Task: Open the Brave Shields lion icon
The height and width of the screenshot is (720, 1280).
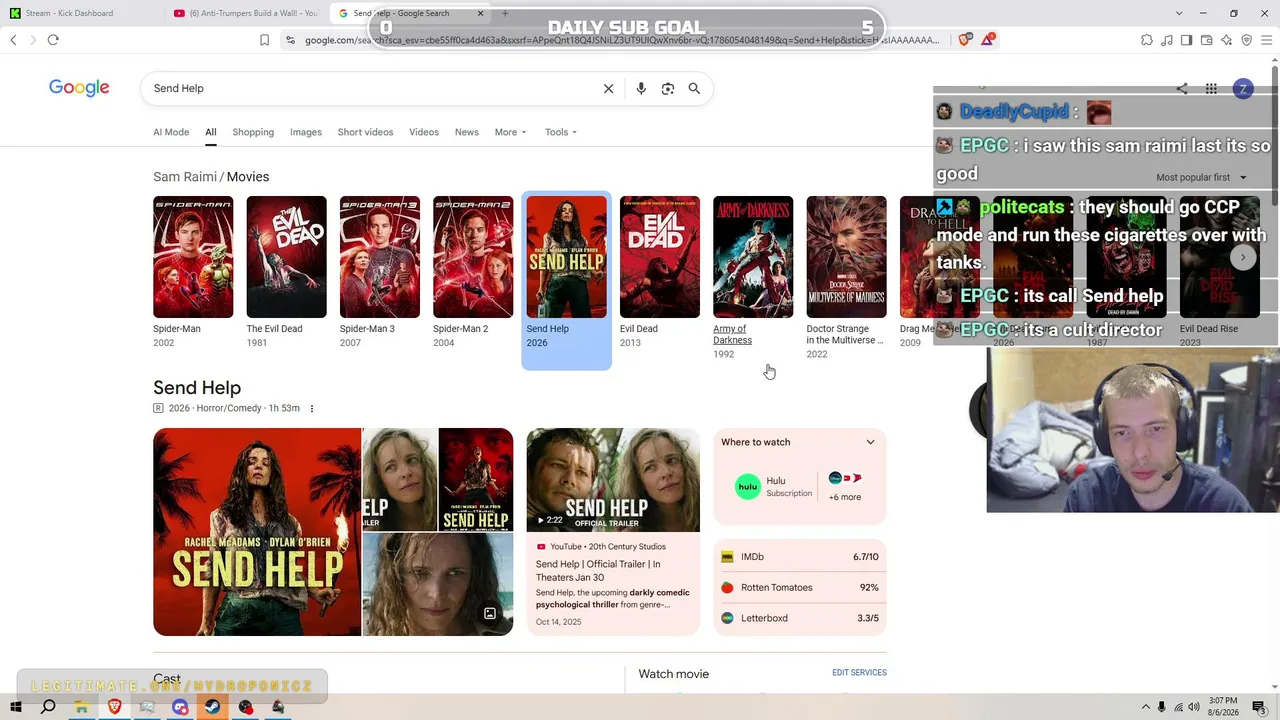Action: [x=964, y=40]
